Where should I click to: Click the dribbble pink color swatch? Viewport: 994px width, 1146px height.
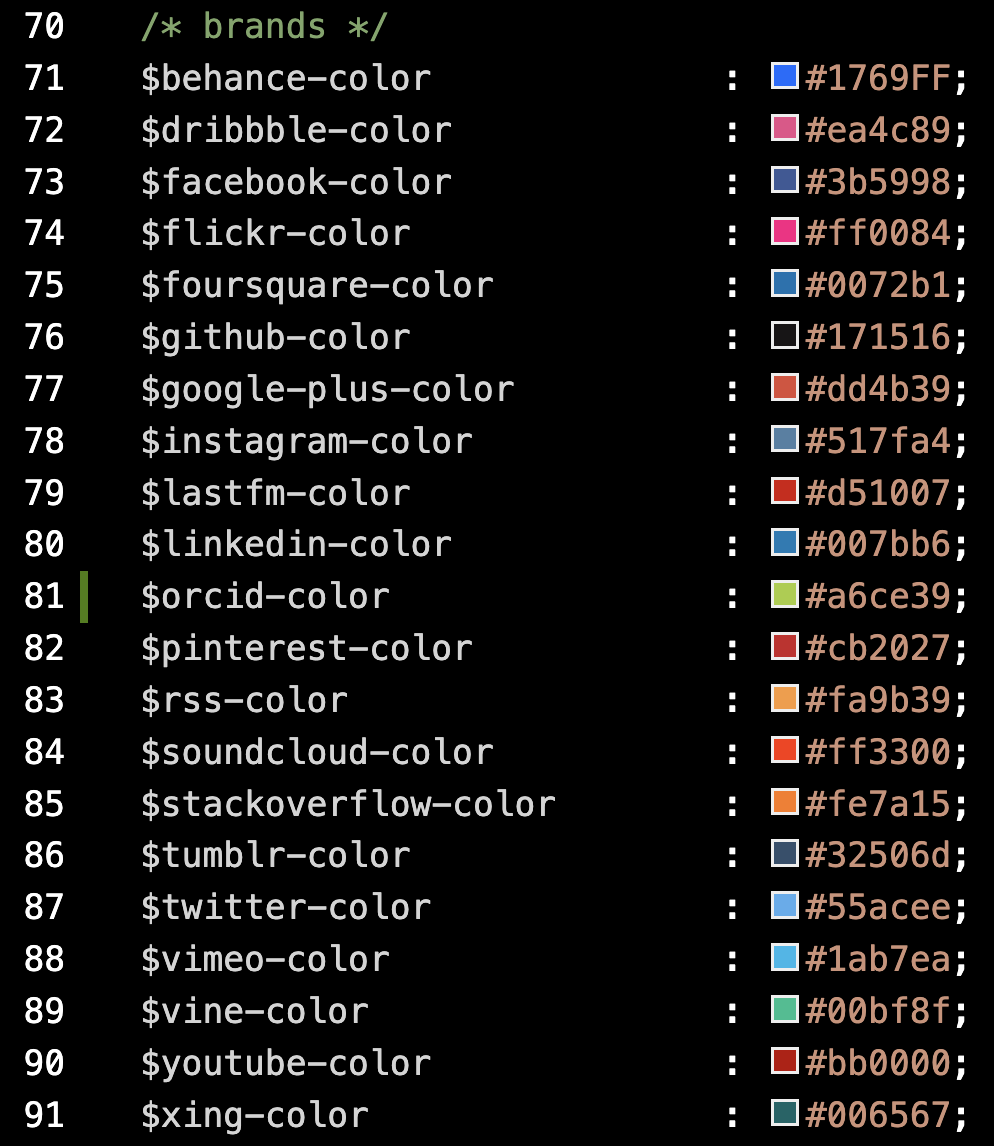click(x=785, y=128)
